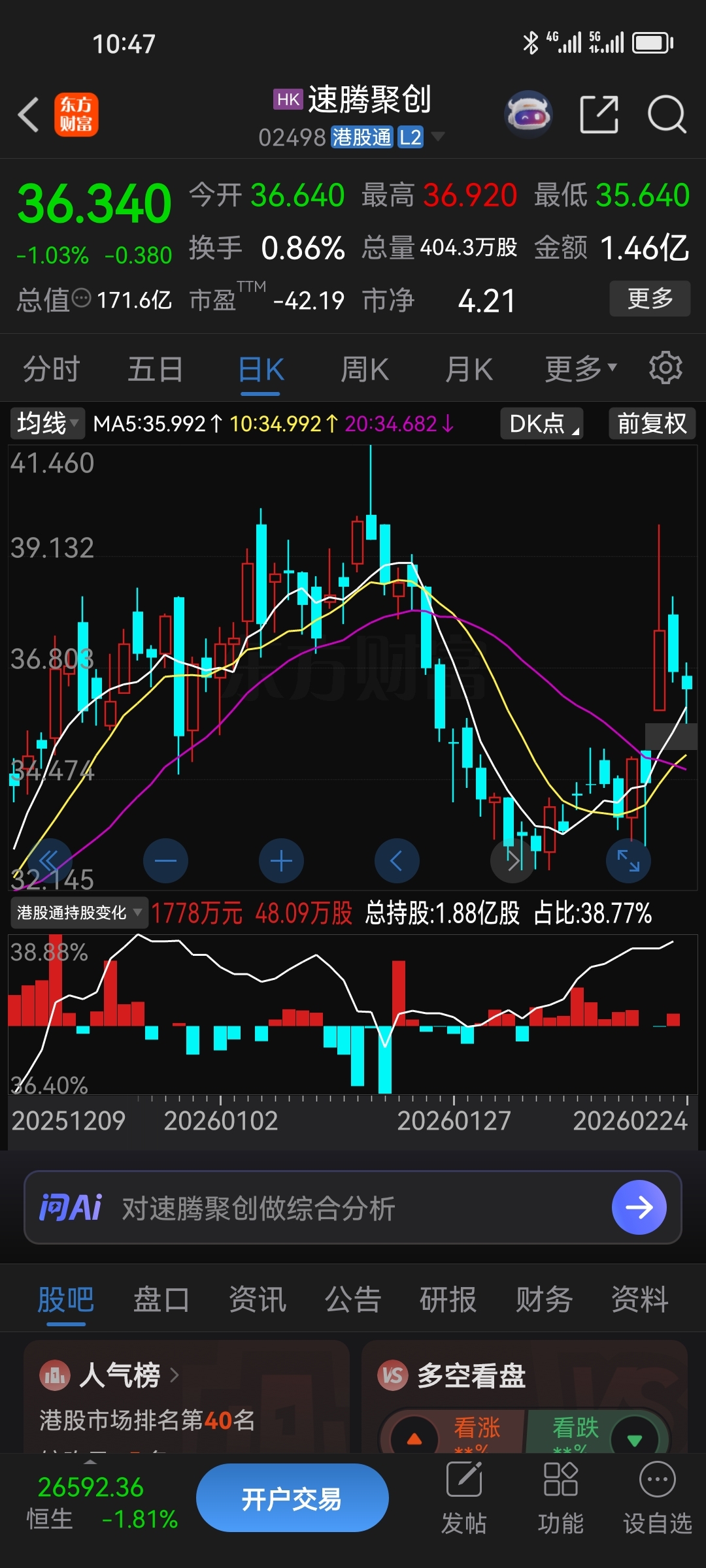706x1568 pixels.
Task: Zoom out chart with minus button
Action: (x=165, y=861)
